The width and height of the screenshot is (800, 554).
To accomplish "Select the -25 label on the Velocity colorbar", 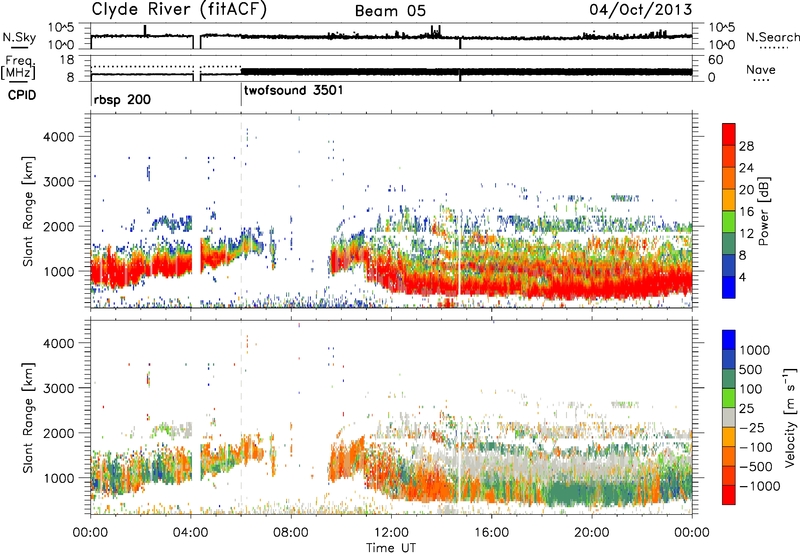I will click(754, 427).
